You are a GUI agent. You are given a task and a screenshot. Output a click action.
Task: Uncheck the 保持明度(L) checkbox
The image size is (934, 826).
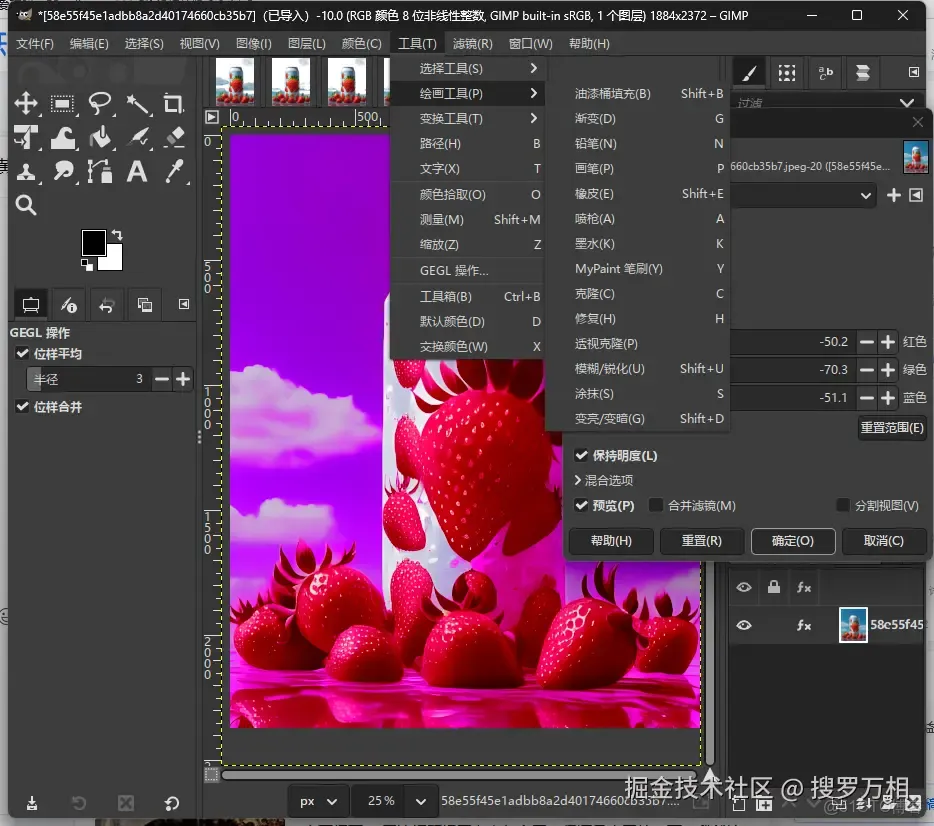pos(582,455)
